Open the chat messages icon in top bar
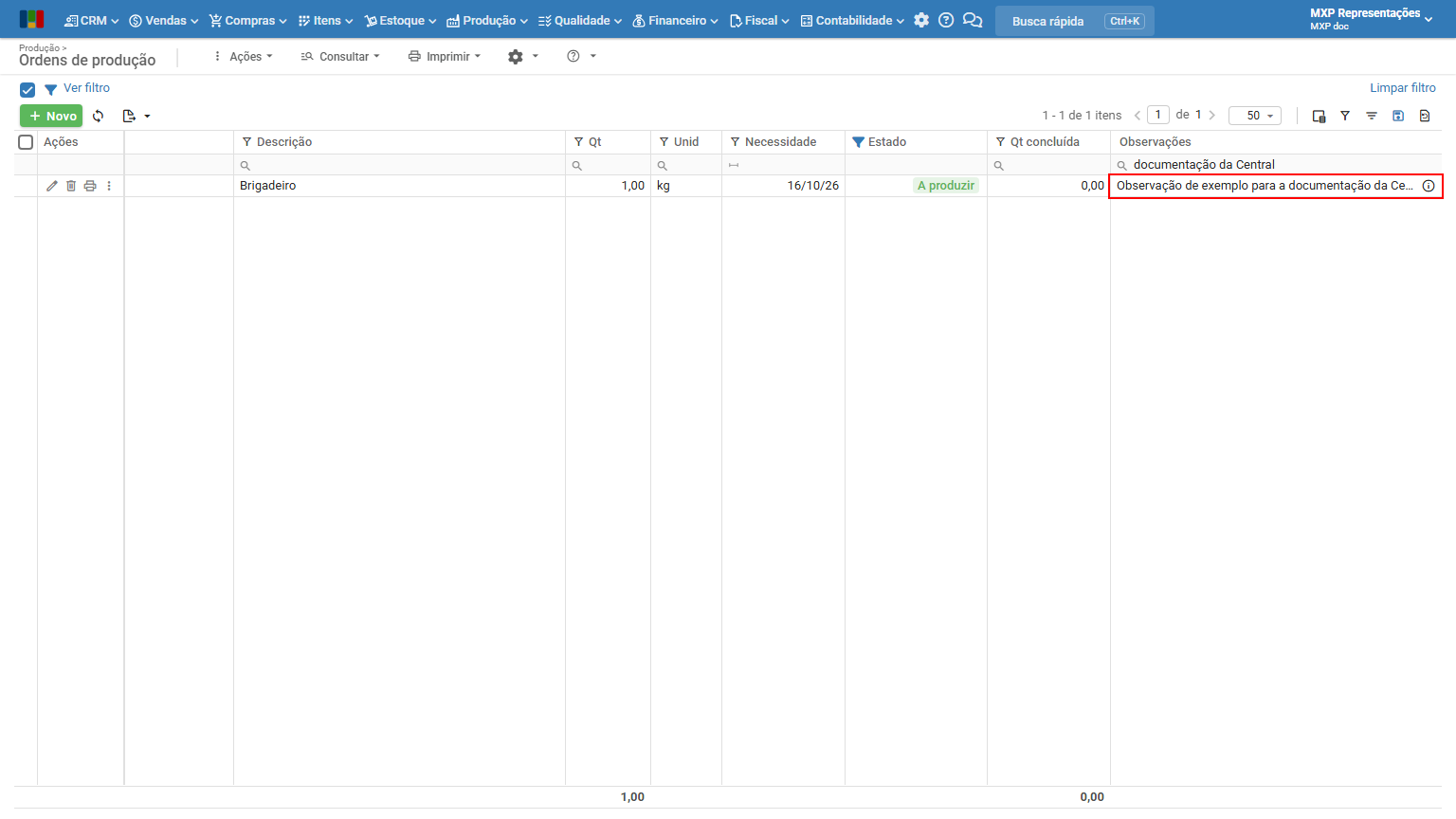 point(973,20)
